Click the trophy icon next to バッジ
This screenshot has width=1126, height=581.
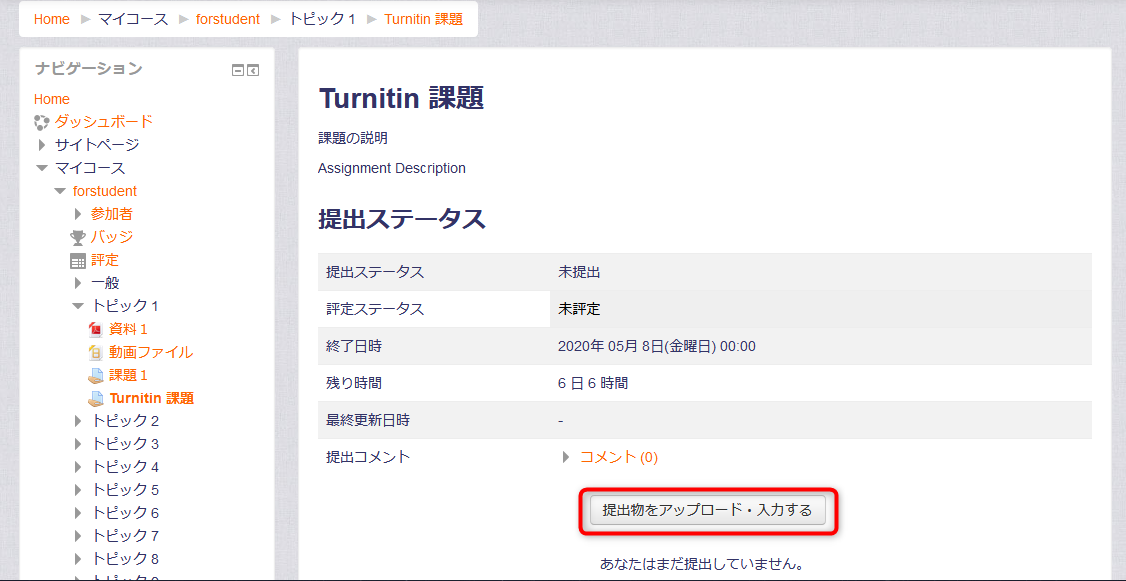(78, 237)
